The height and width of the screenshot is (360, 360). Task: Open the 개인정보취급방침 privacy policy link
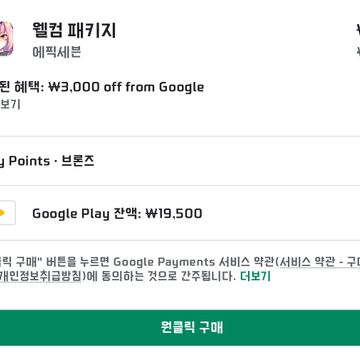(x=41, y=277)
